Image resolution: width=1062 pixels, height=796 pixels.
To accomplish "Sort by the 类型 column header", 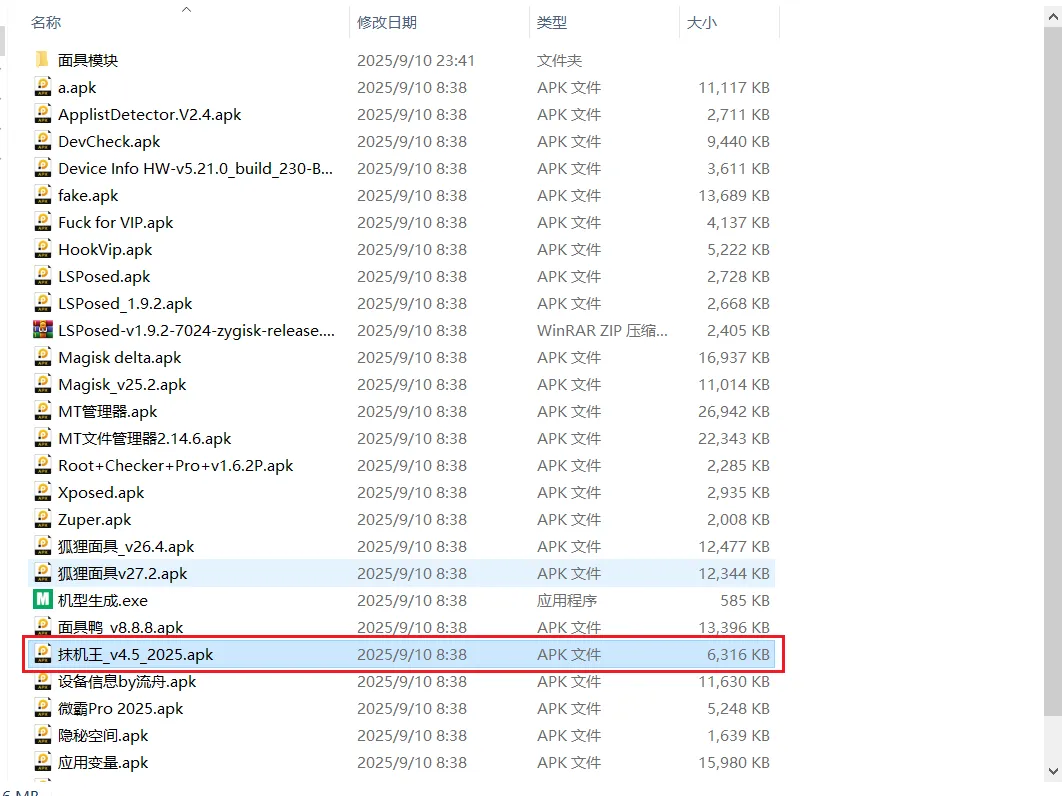I will click(551, 22).
